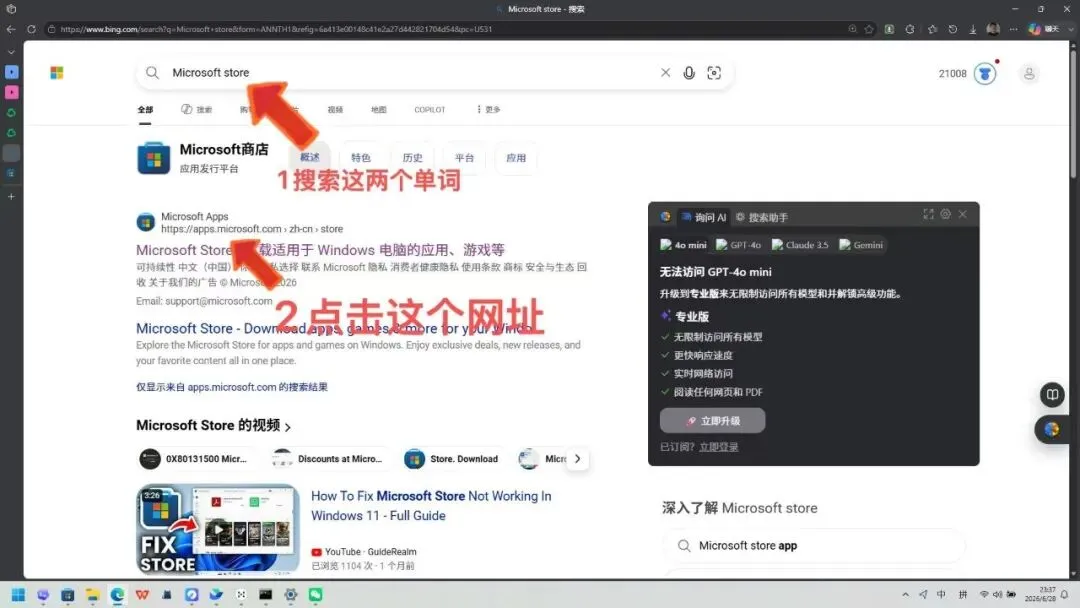
Task: Select the 0X80131500 Micr... video chip
Action: (x=197, y=459)
